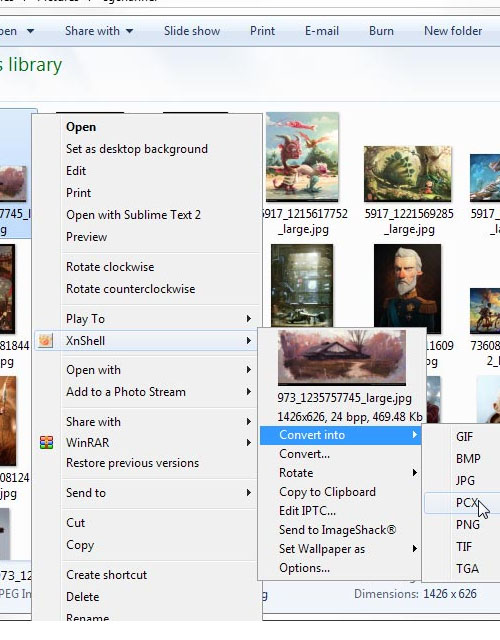Select the red dragon cartoon thumbnail

pyautogui.click(x=302, y=157)
